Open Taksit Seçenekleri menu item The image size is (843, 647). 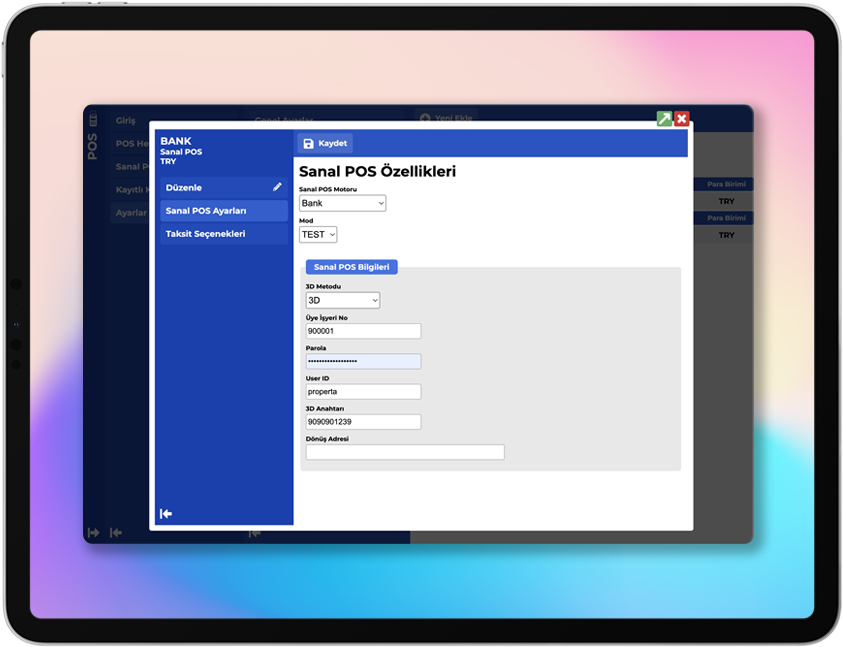[222, 233]
